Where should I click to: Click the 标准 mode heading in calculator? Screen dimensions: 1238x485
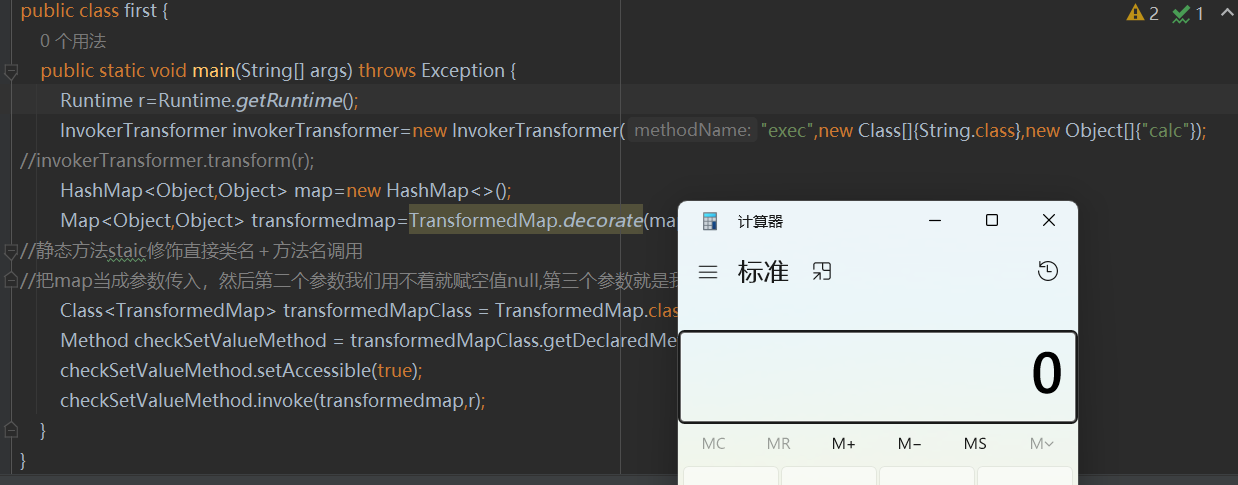763,271
